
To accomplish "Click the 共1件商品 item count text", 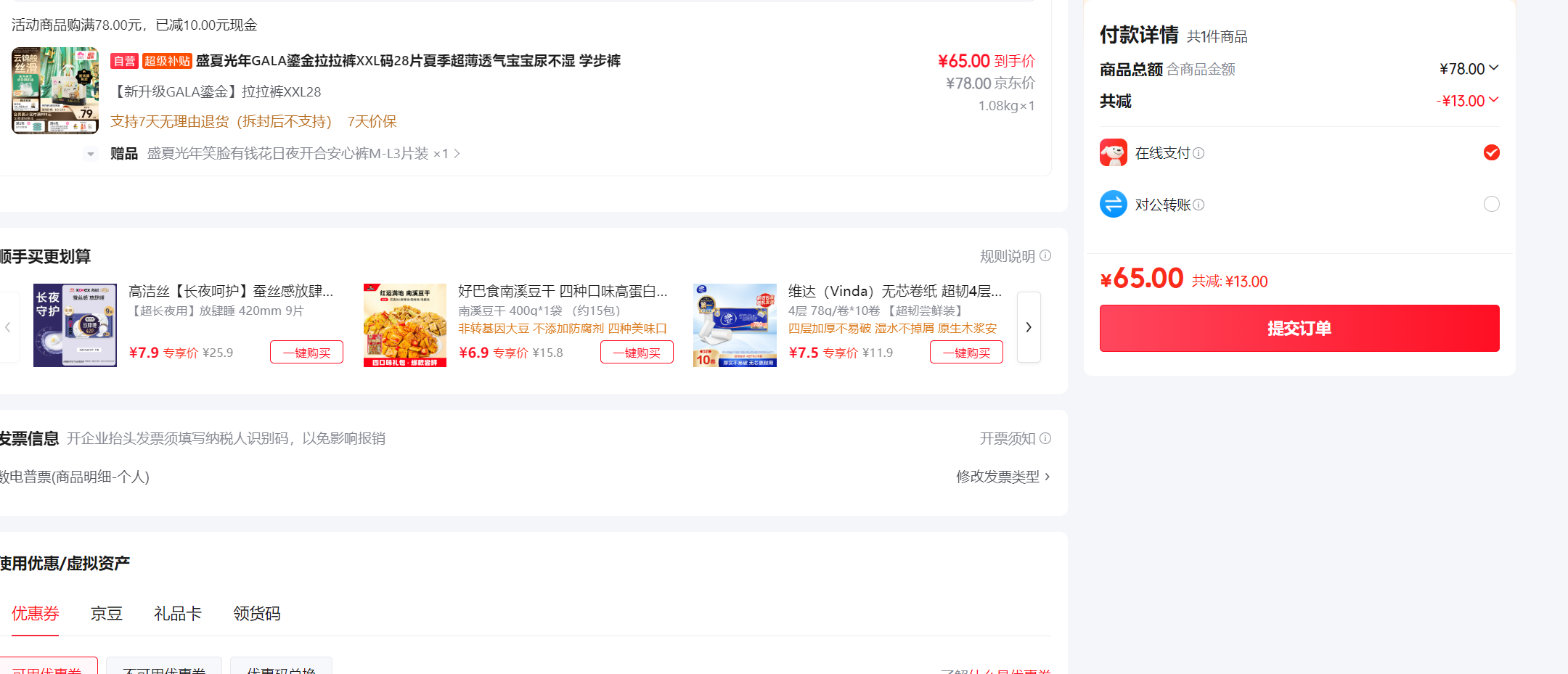I will tap(1217, 36).
